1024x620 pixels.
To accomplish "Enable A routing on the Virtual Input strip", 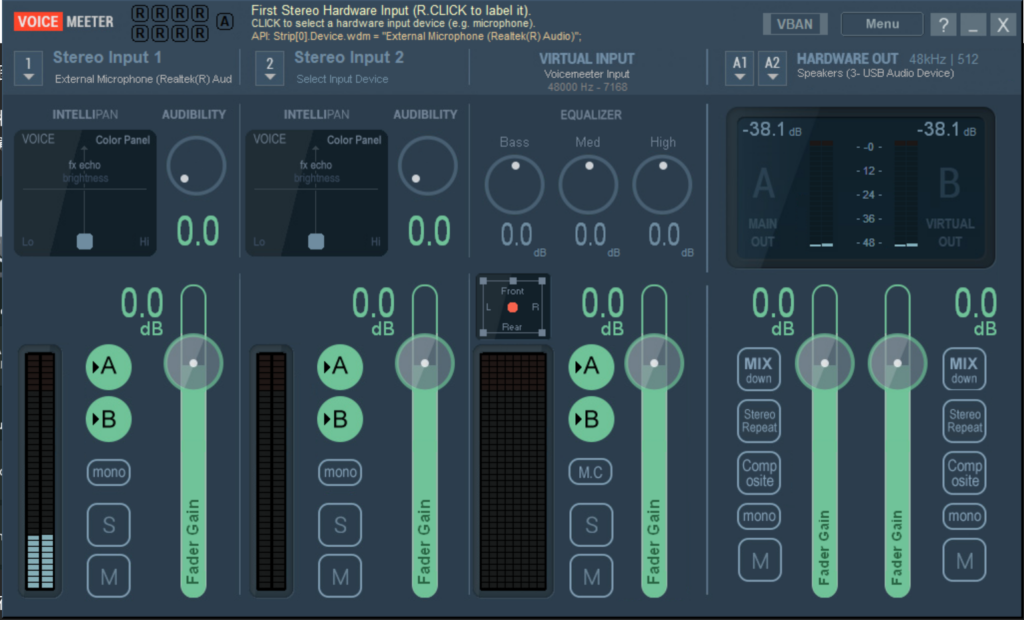I will [x=591, y=367].
